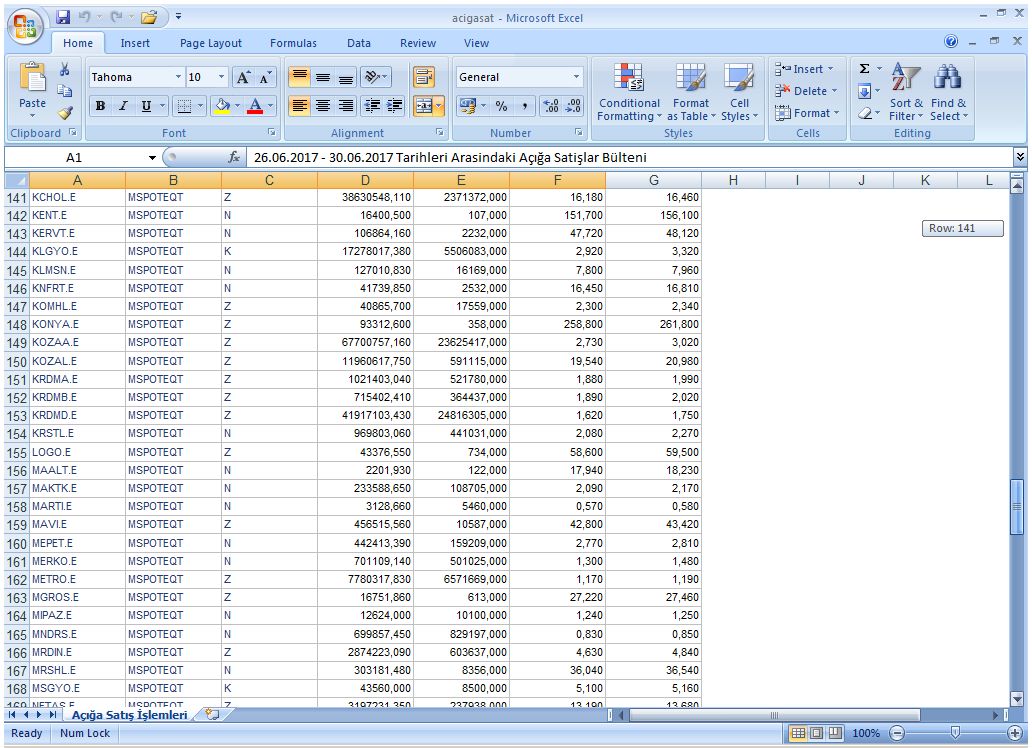This screenshot has width=1032, height=748.
Task: Toggle middle vertical alignment
Action: 322,77
